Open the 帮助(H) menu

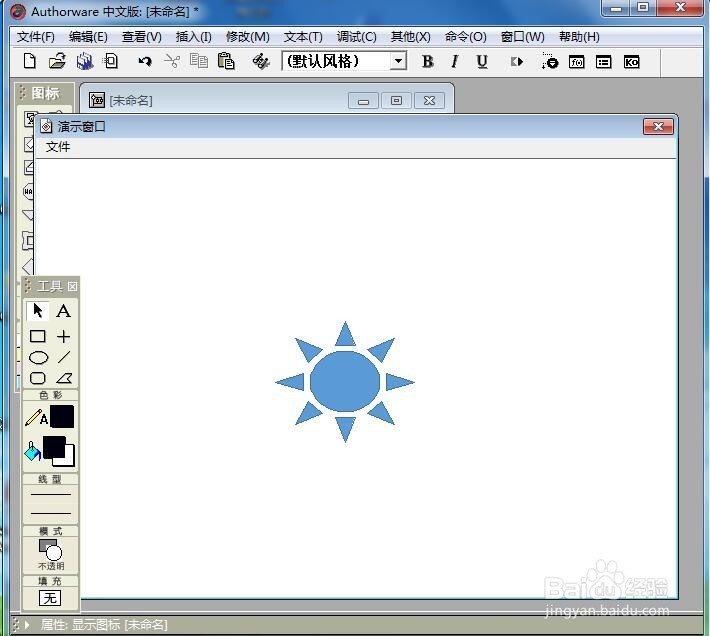579,37
